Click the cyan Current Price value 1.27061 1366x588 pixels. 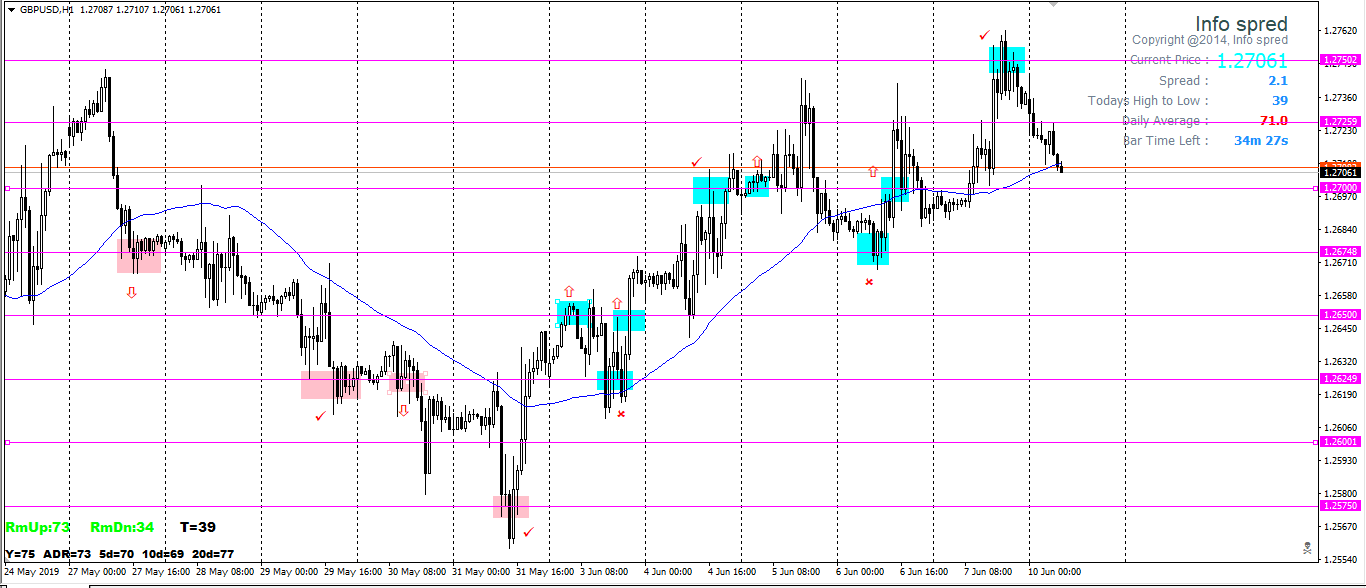click(1252, 61)
